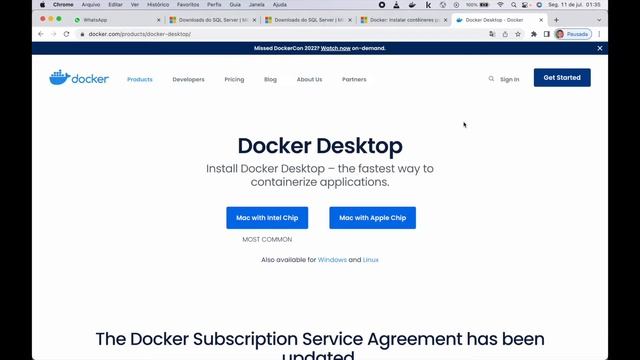Screen dimensions: 640x360
Task: Click the VLC cone menu bar icon
Action: pyautogui.click(x=396, y=5)
